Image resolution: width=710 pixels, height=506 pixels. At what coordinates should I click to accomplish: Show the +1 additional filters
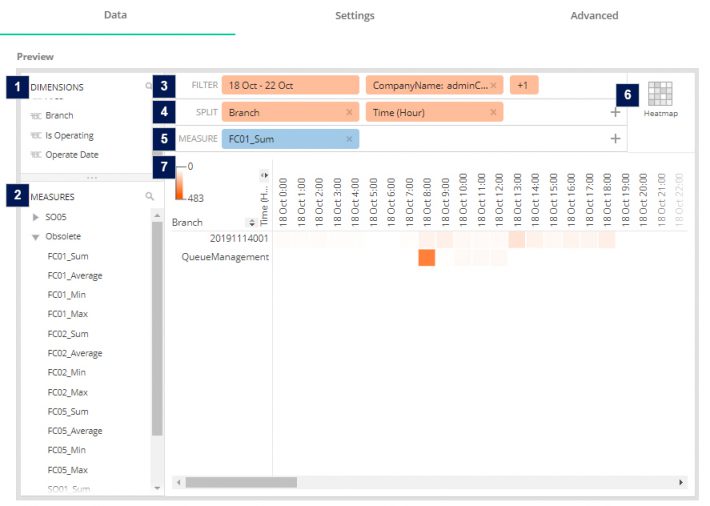click(524, 85)
